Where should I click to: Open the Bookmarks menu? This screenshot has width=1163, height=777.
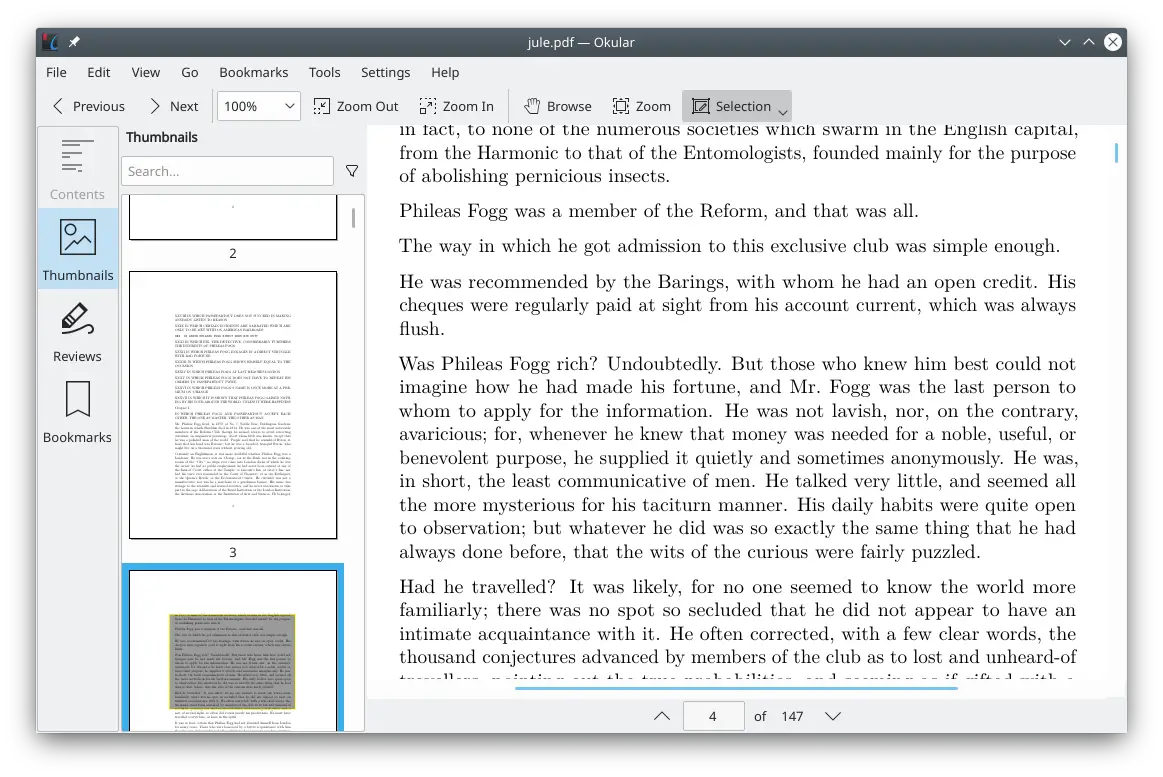[254, 72]
